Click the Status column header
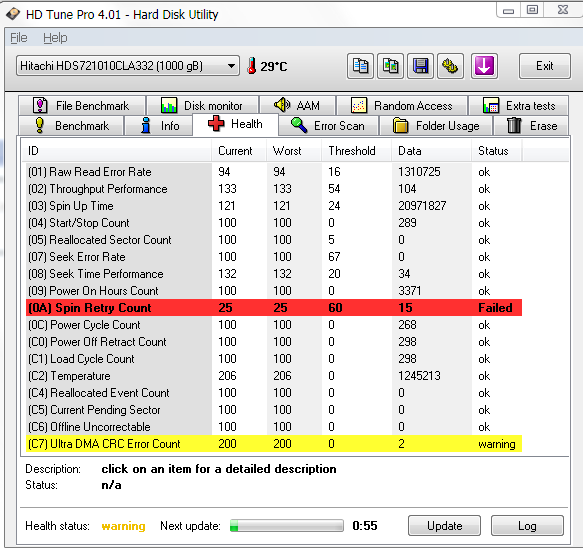The width and height of the screenshot is (583, 548). tap(497, 151)
